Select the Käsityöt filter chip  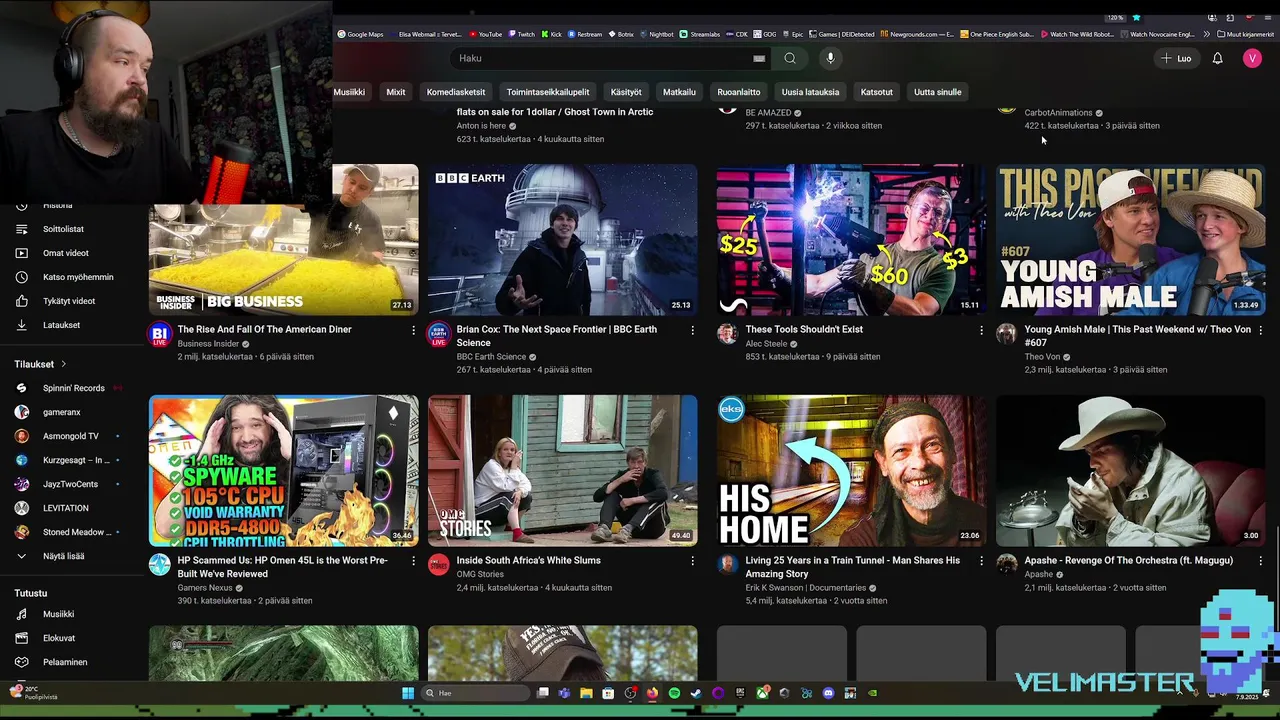point(626,92)
